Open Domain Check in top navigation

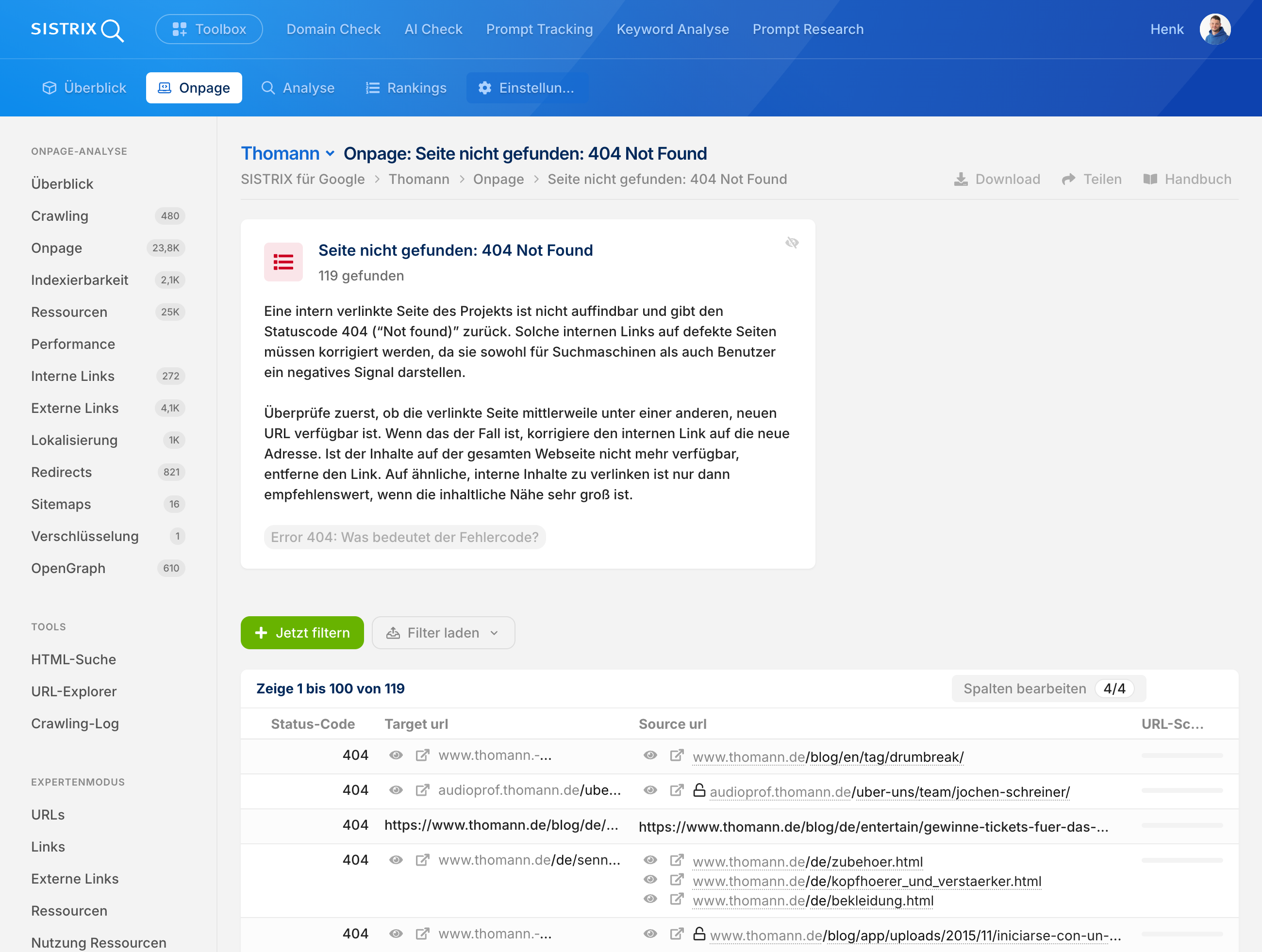(333, 29)
